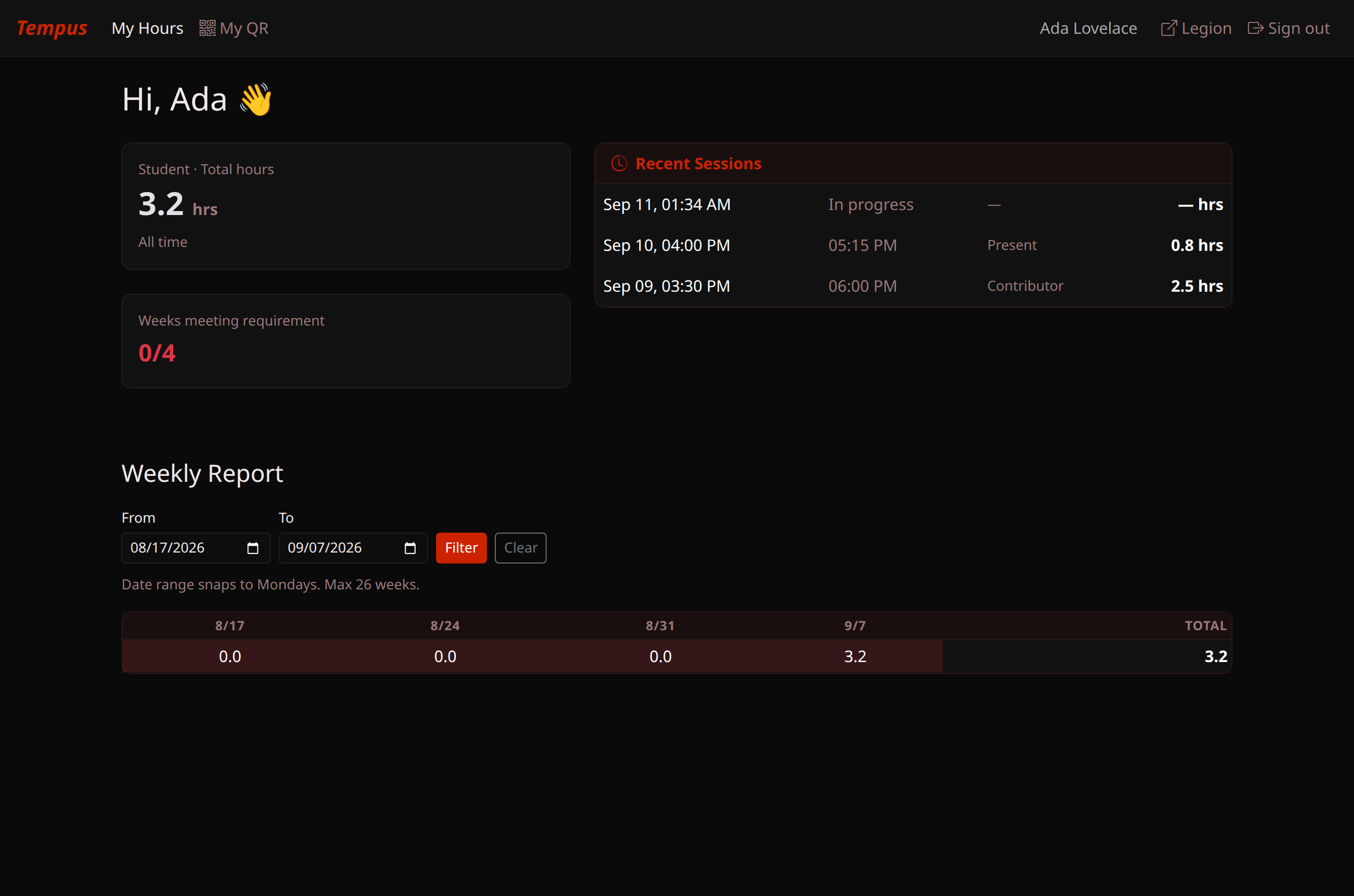Click the 9/7 week column header
The image size is (1354, 896).
tap(855, 626)
